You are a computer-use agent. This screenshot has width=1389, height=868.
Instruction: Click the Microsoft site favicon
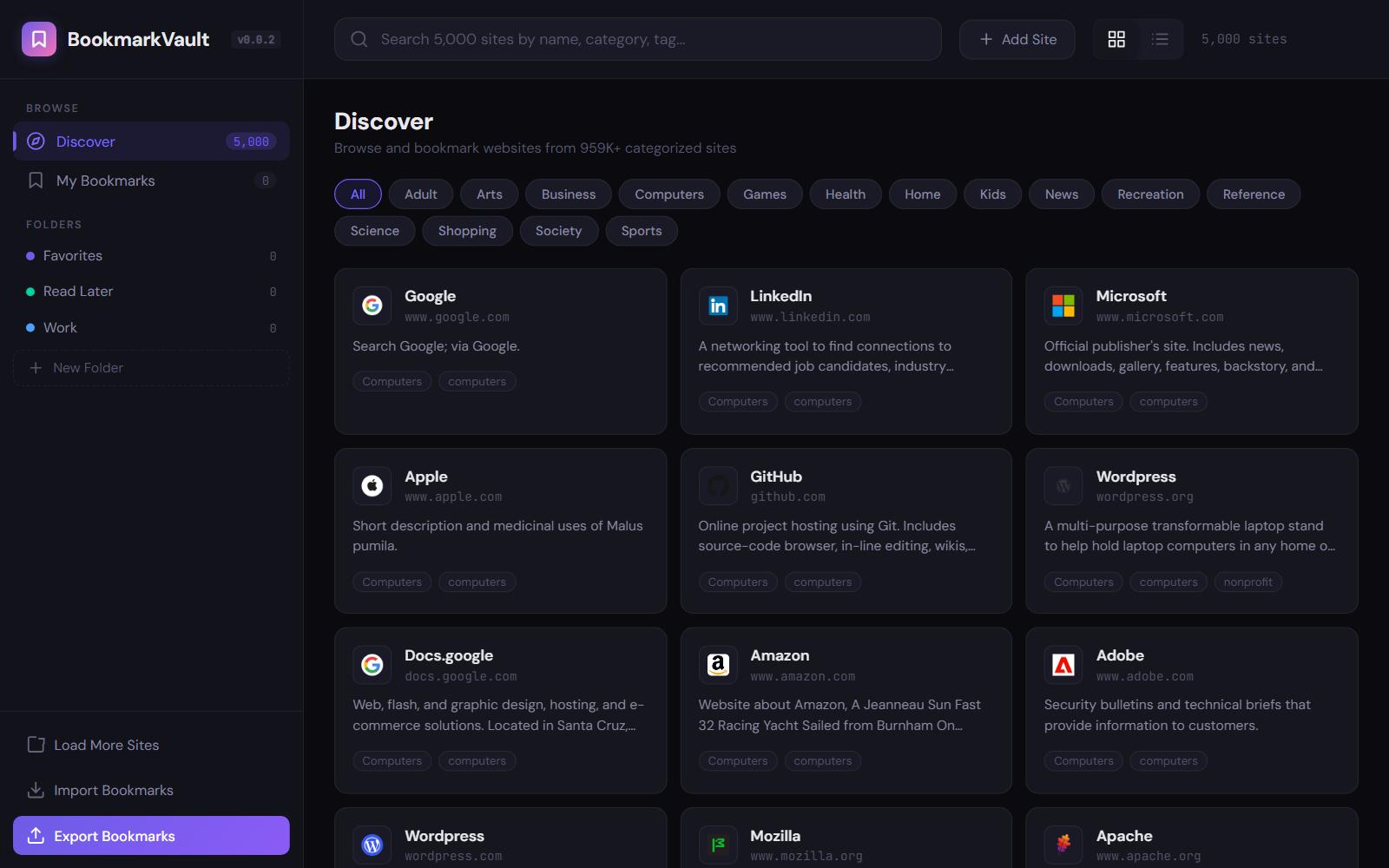(x=1063, y=306)
